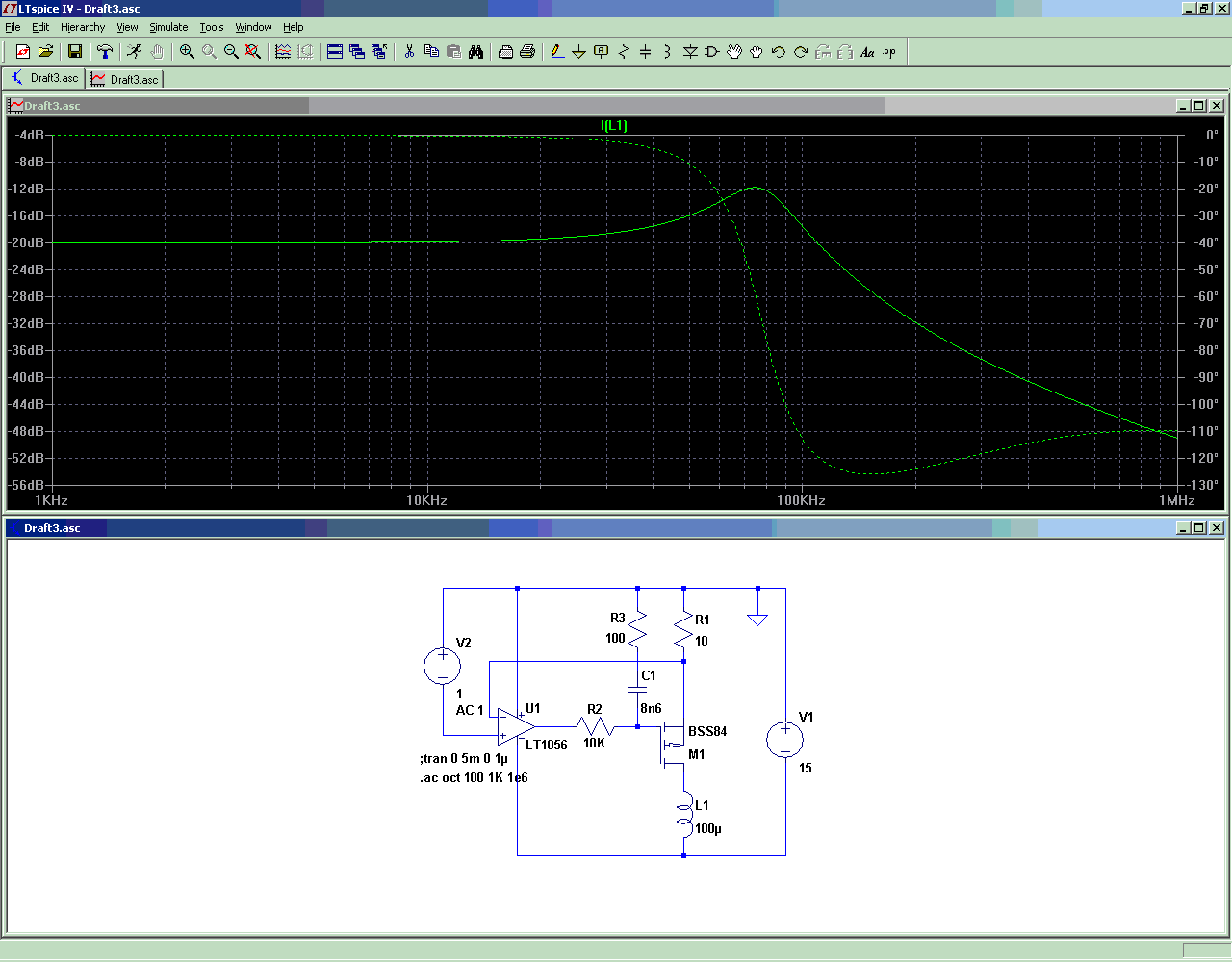Select the Place Capacitor tool
The width and height of the screenshot is (1232, 962).
pyautogui.click(x=646, y=52)
